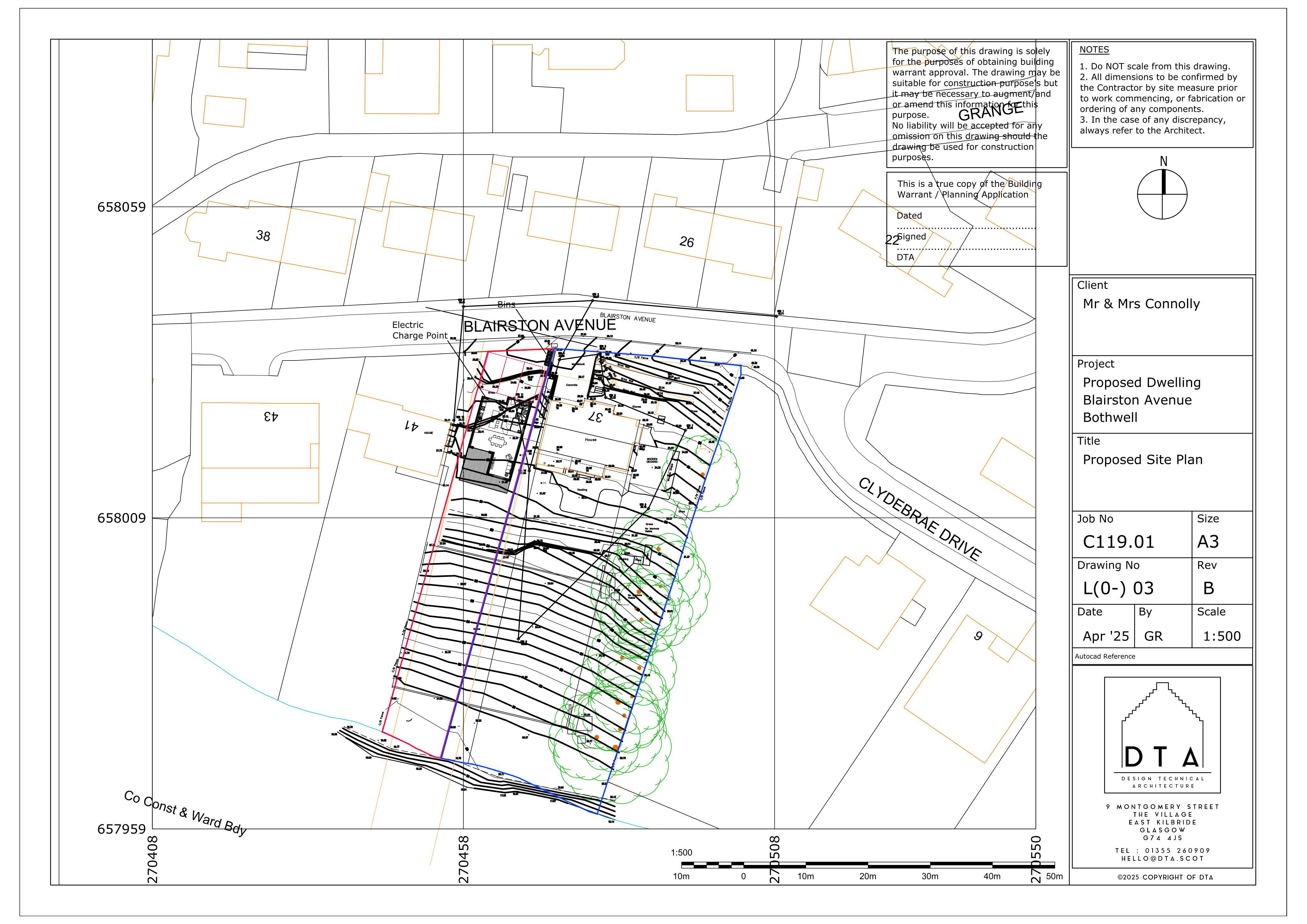Image resolution: width=1307 pixels, height=924 pixels.
Task: Click drawing number 'L(0-) 03'
Action: point(1118,588)
